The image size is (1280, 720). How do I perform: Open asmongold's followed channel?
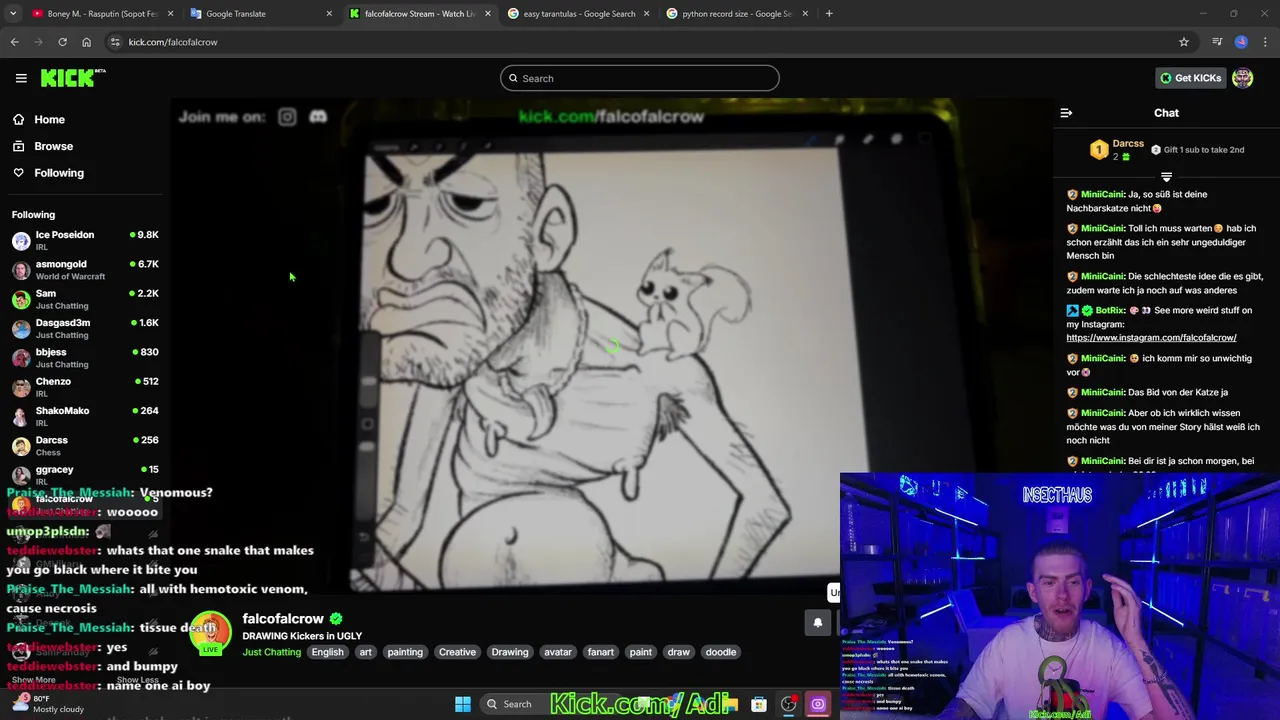coord(85,269)
